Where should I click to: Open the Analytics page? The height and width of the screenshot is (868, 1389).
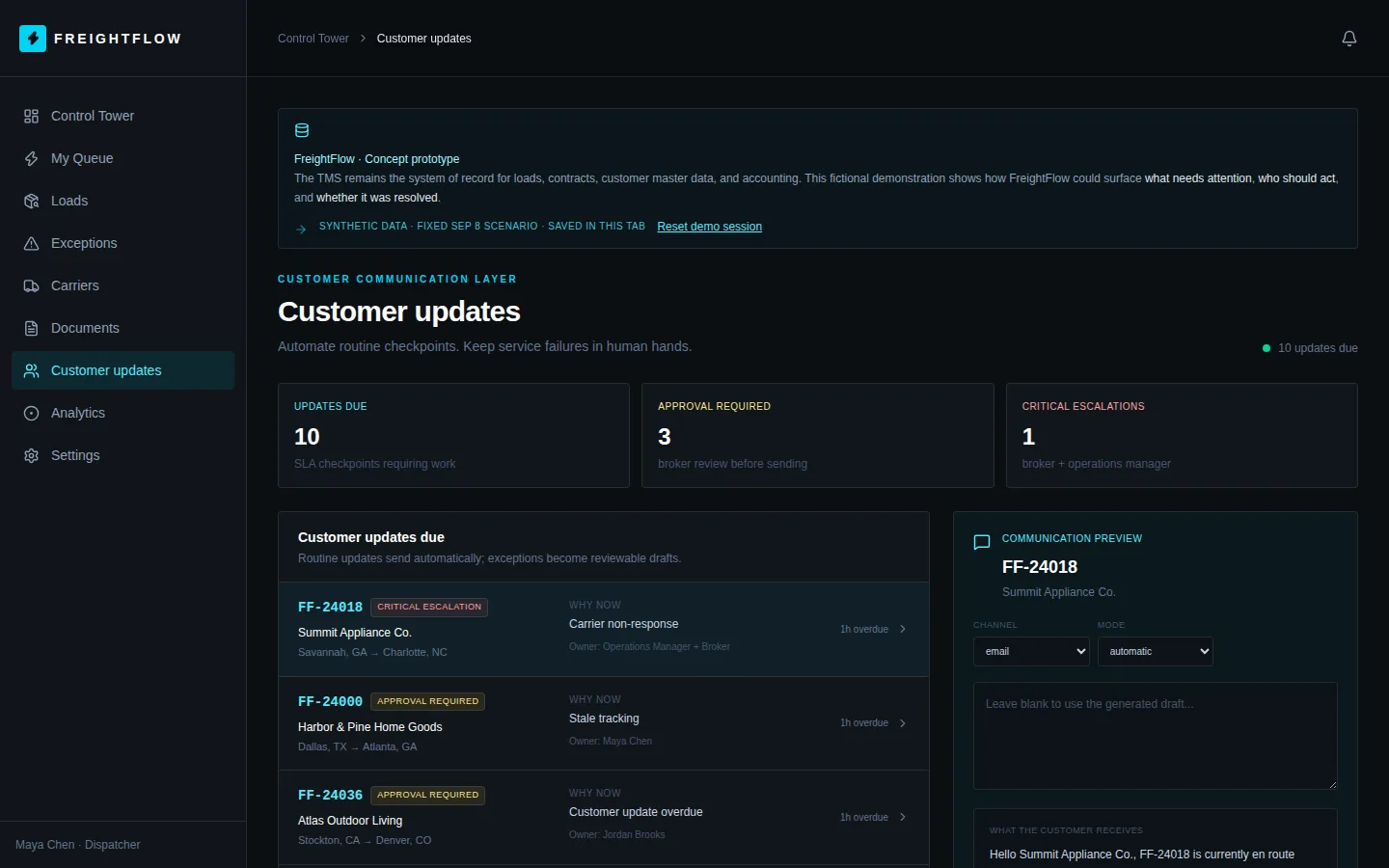(x=123, y=413)
